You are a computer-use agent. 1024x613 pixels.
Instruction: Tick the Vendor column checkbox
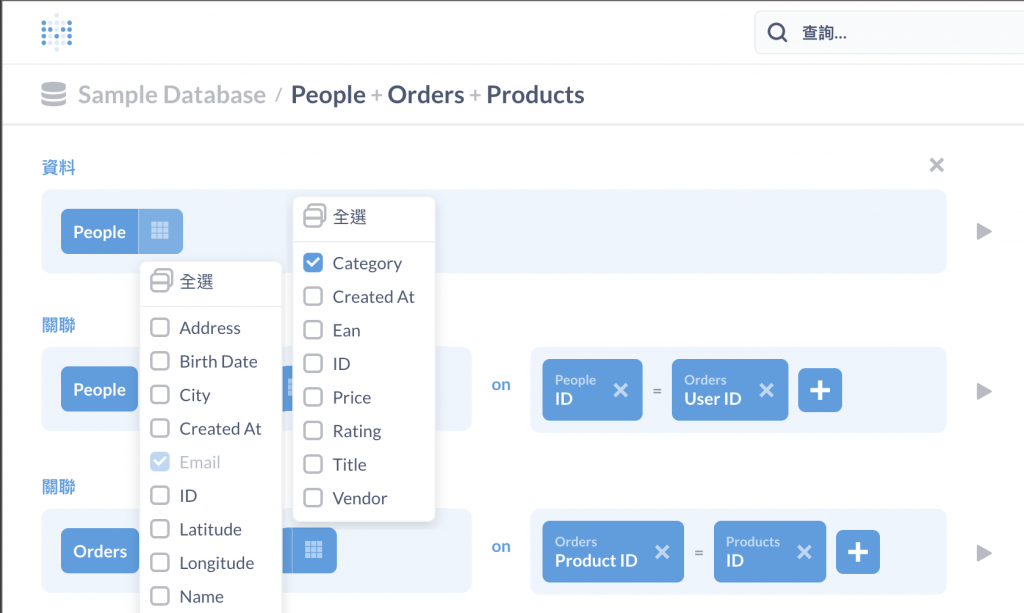point(313,498)
